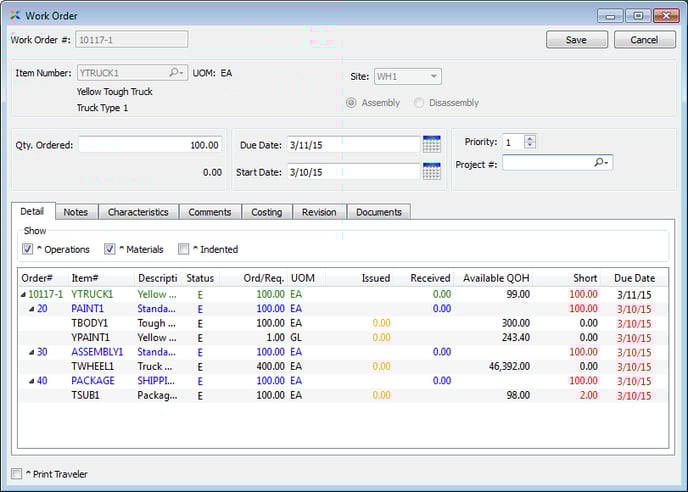Collapse operation 30 ASSEMBLY1 row
This screenshot has height=492, width=688.
pyautogui.click(x=30, y=353)
